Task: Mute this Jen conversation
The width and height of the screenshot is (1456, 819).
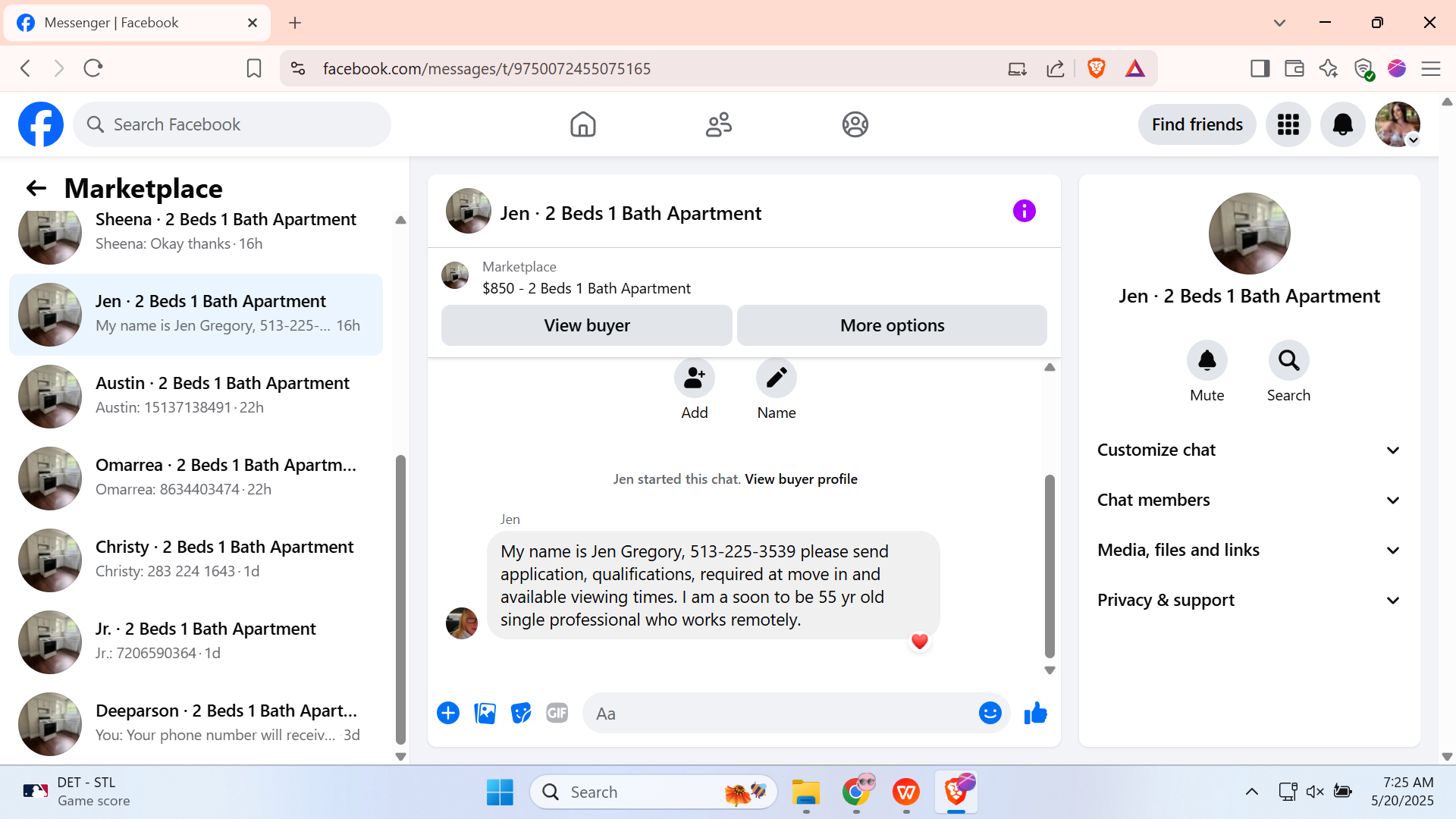Action: pyautogui.click(x=1207, y=361)
